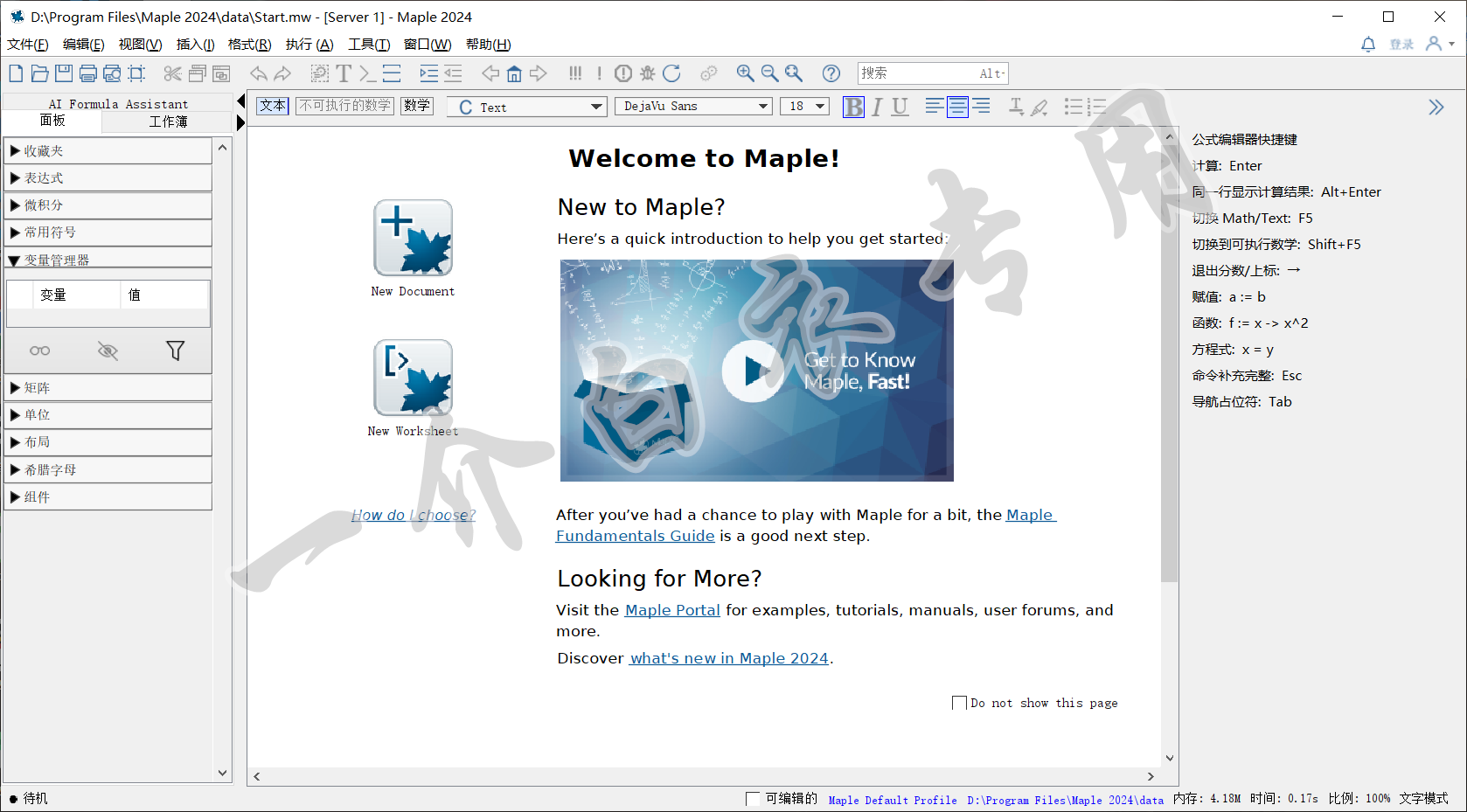Open the 格式 menu
Screen dimensions: 1467x812
[x=249, y=45]
